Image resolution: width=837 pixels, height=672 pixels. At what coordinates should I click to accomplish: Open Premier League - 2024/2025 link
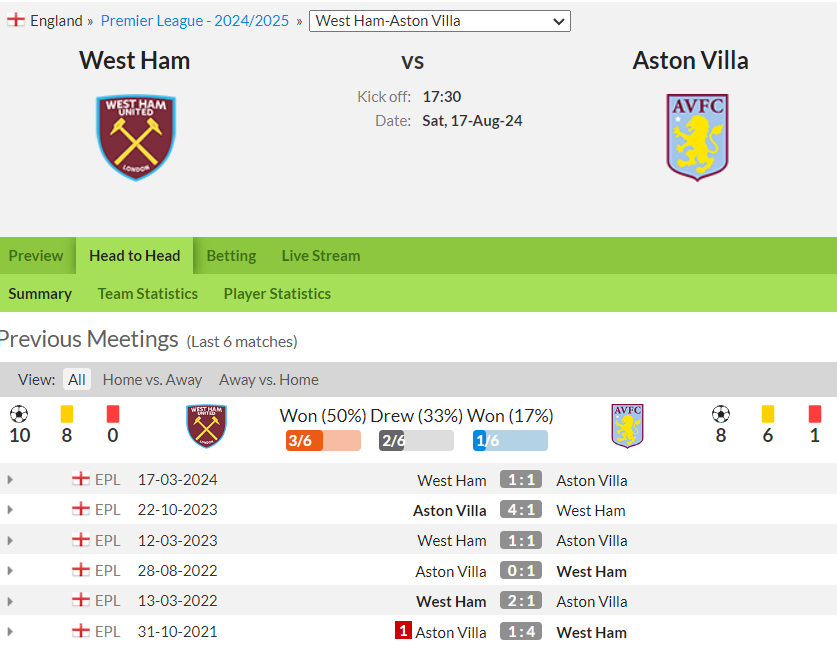coord(195,21)
